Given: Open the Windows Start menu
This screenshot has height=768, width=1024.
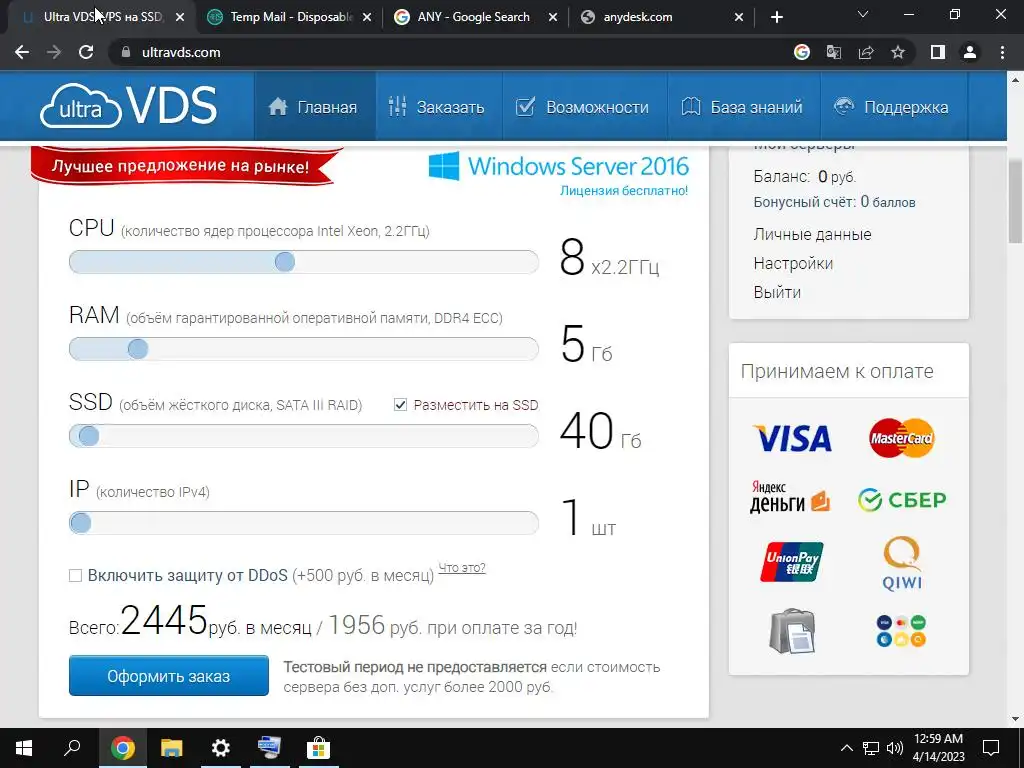Looking at the screenshot, I should [x=24, y=748].
